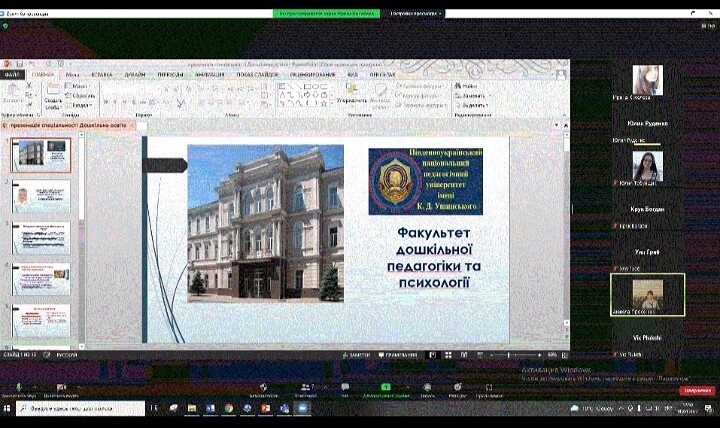
Task: Open the Упорядочить arrange dropdown
Action: coord(351,95)
